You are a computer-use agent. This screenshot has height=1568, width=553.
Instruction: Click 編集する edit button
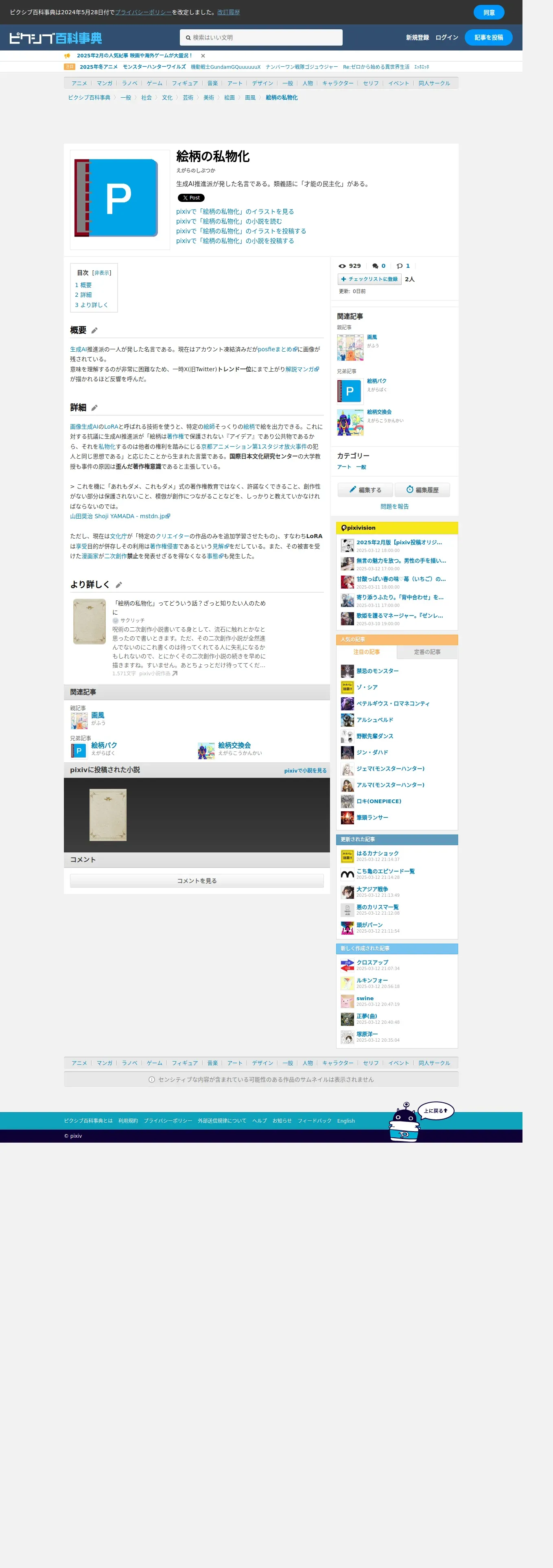point(365,490)
